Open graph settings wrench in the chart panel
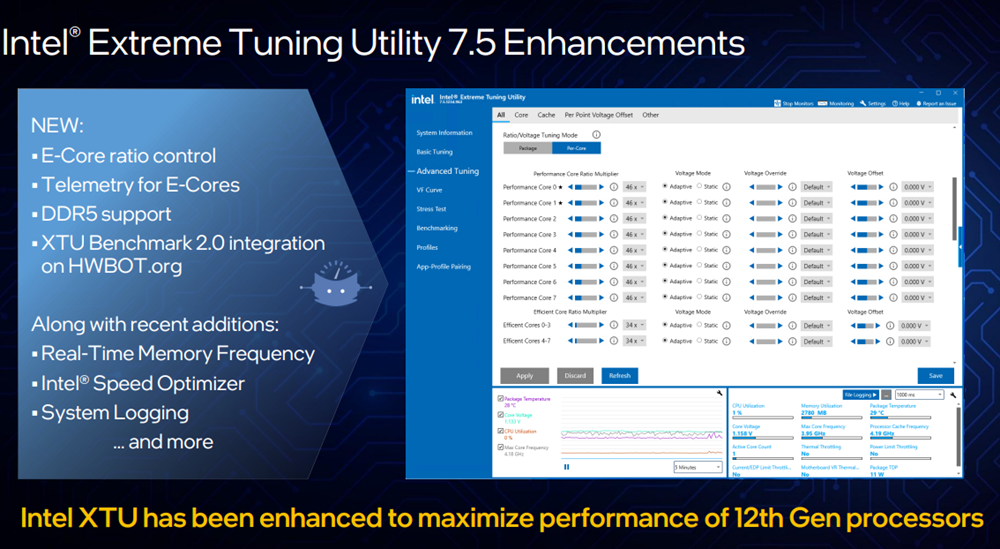This screenshot has height=549, width=1000. 719,393
